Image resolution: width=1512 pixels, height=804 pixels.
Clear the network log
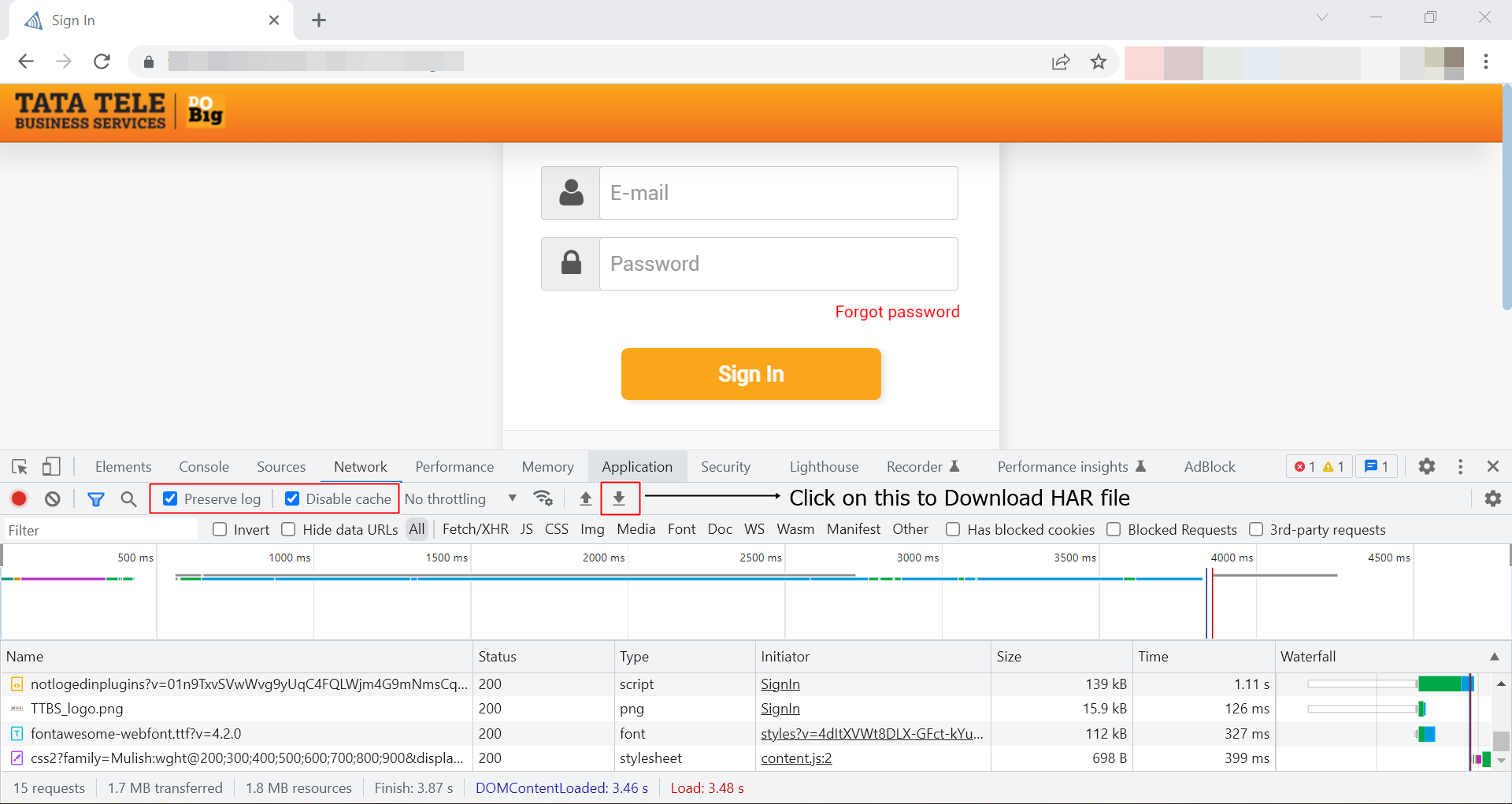[53, 498]
